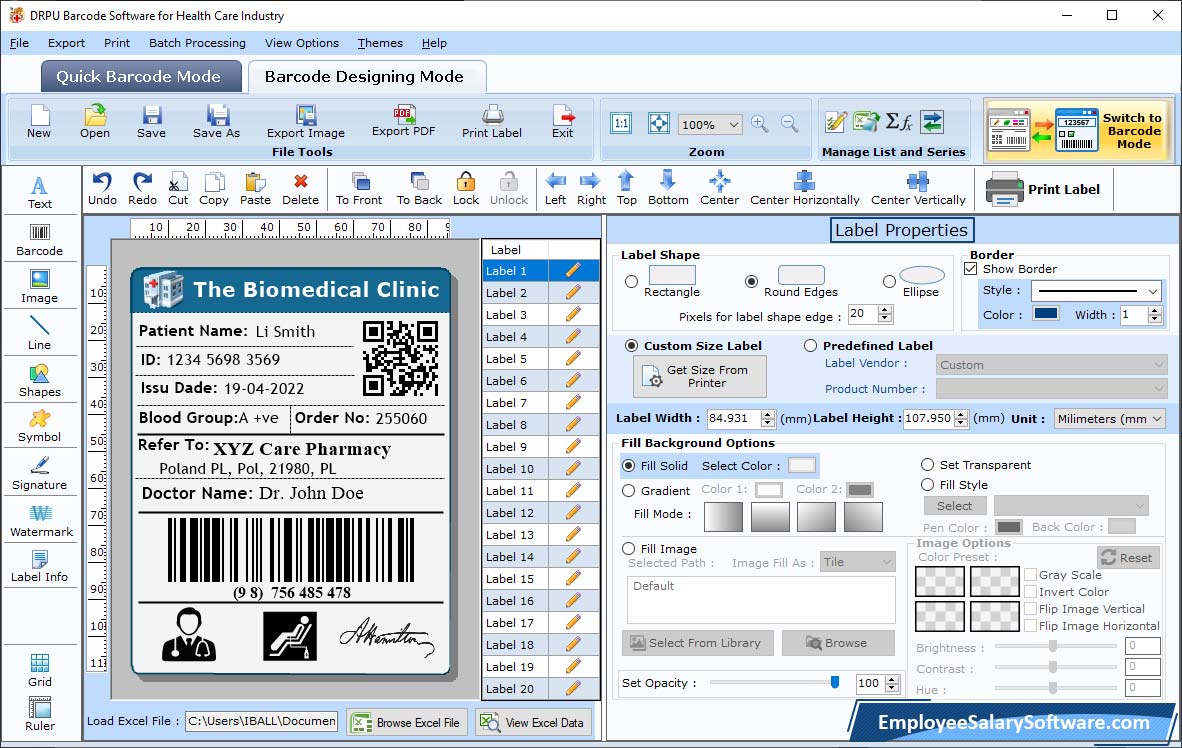This screenshot has height=748, width=1182.
Task: Uncheck the Show Border checkbox
Action: (x=971, y=268)
